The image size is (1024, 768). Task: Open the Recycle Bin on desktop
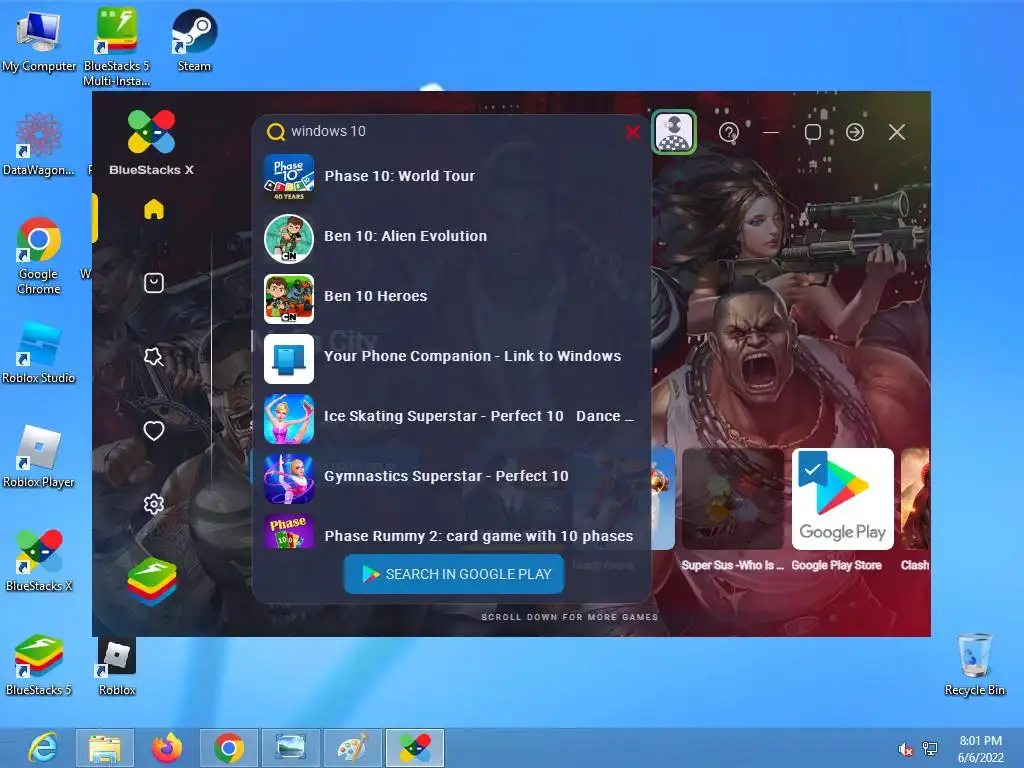[974, 664]
